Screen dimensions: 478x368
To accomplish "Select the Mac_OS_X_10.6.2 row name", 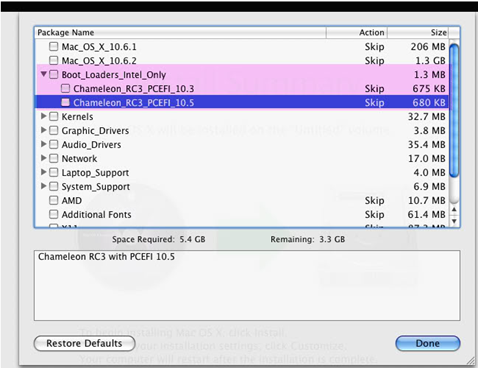I will point(99,61).
